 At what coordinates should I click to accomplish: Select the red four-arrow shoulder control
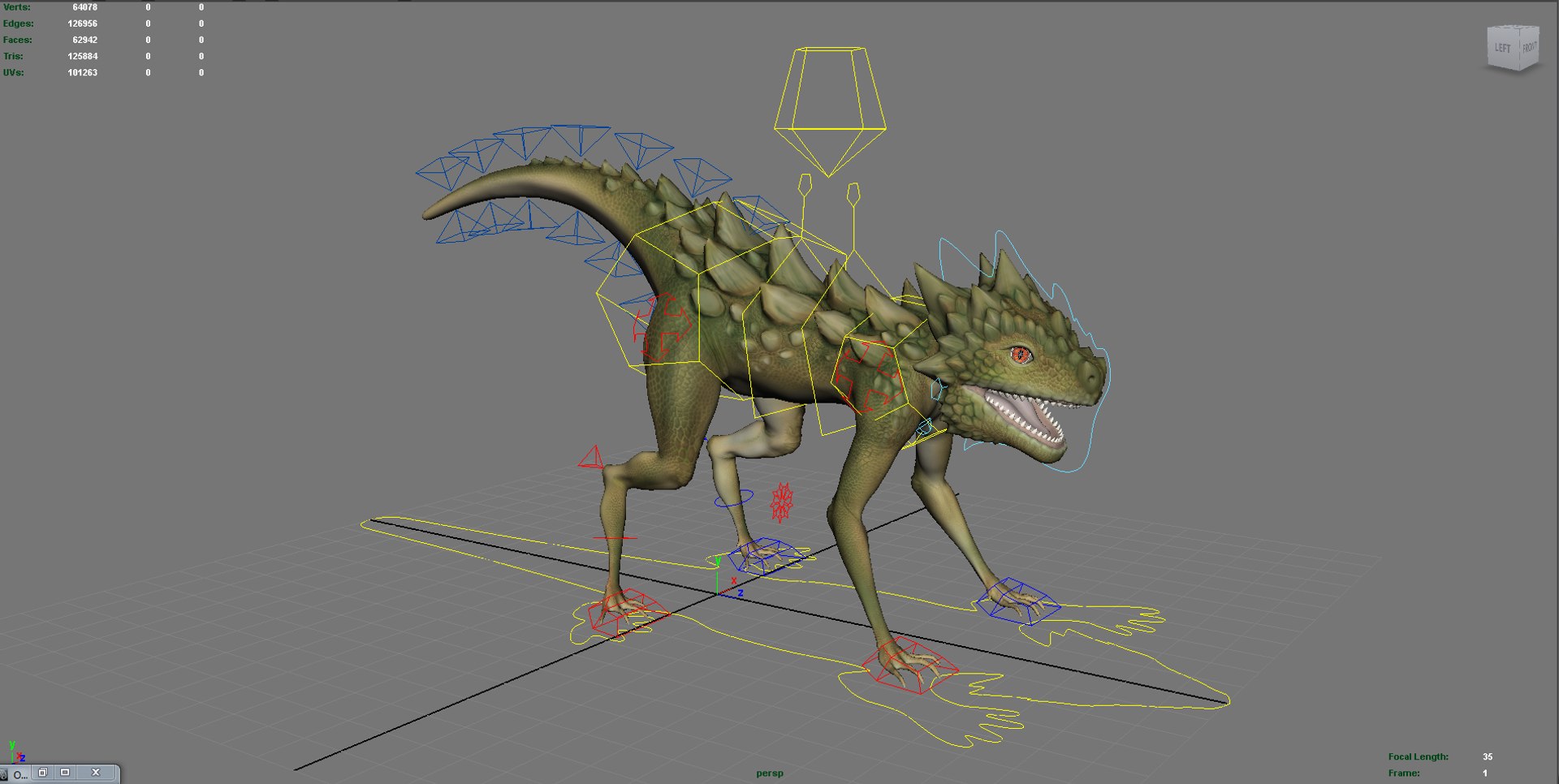[867, 376]
